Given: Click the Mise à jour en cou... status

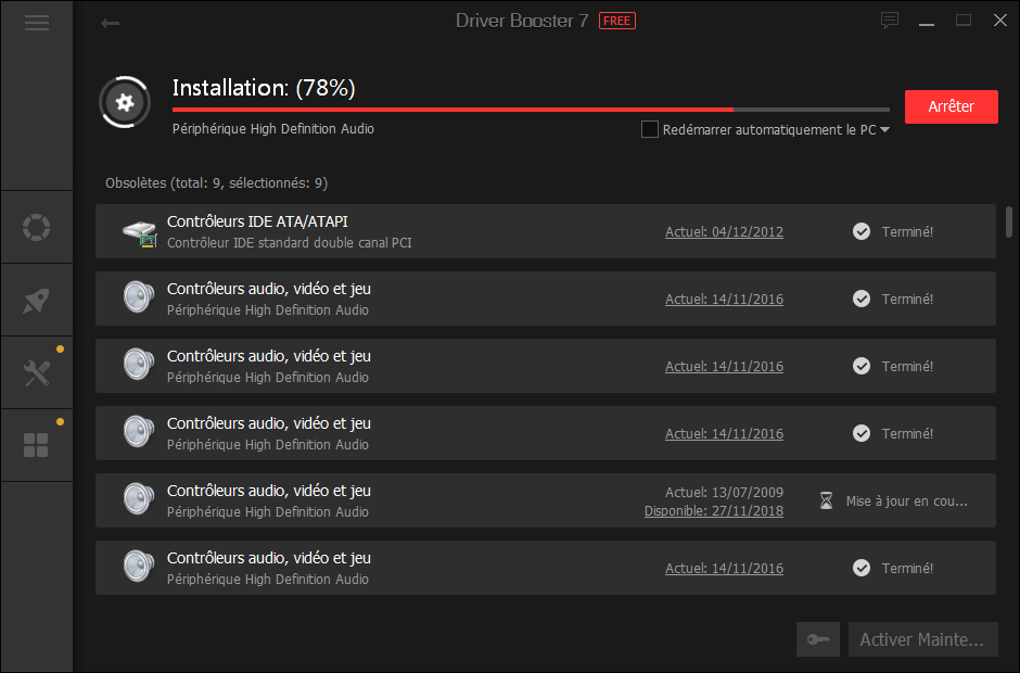Looking at the screenshot, I should (x=906, y=501).
